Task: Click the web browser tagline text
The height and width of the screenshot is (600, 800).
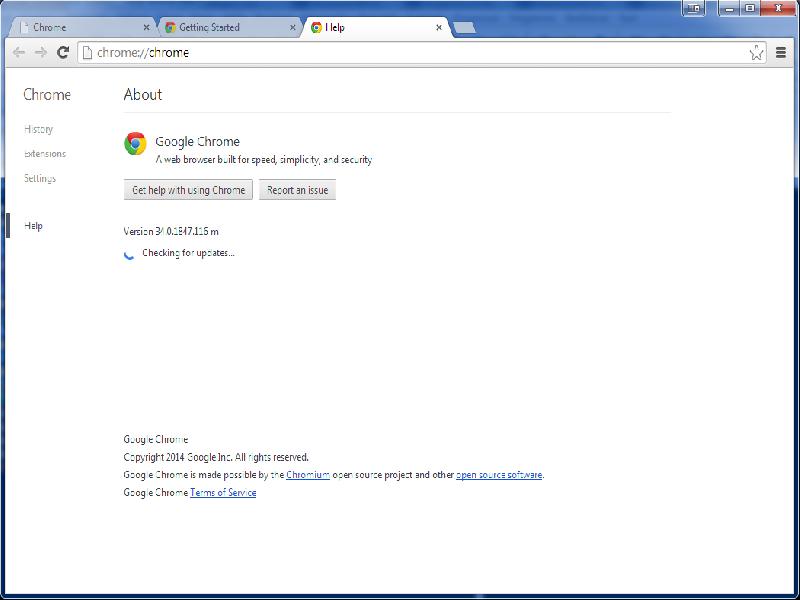Action: point(264,160)
